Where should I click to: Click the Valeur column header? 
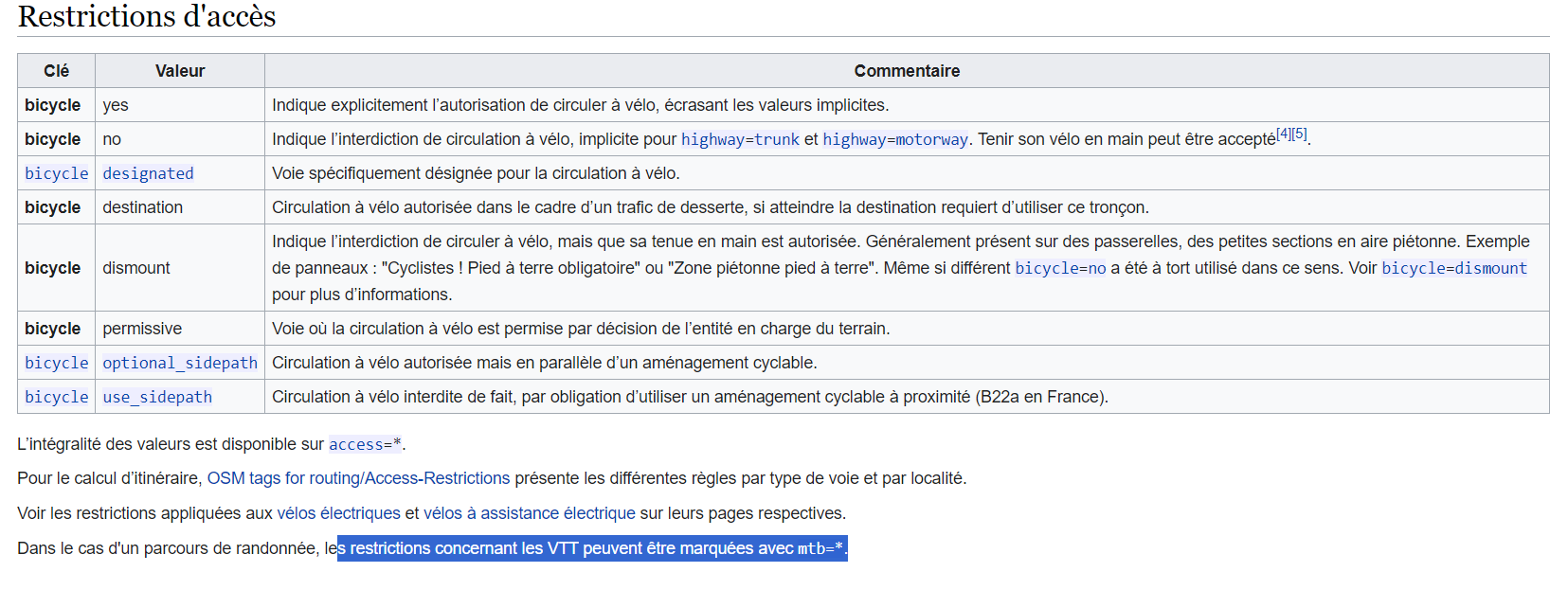180,71
